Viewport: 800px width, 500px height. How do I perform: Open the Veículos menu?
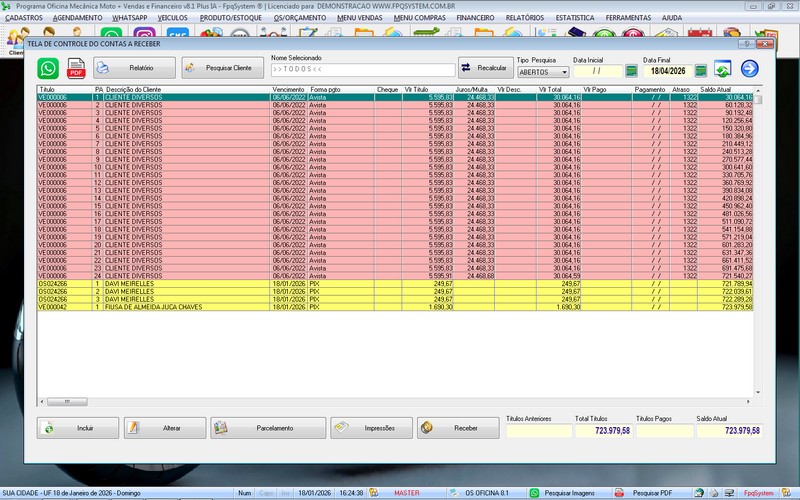pyautogui.click(x=173, y=18)
